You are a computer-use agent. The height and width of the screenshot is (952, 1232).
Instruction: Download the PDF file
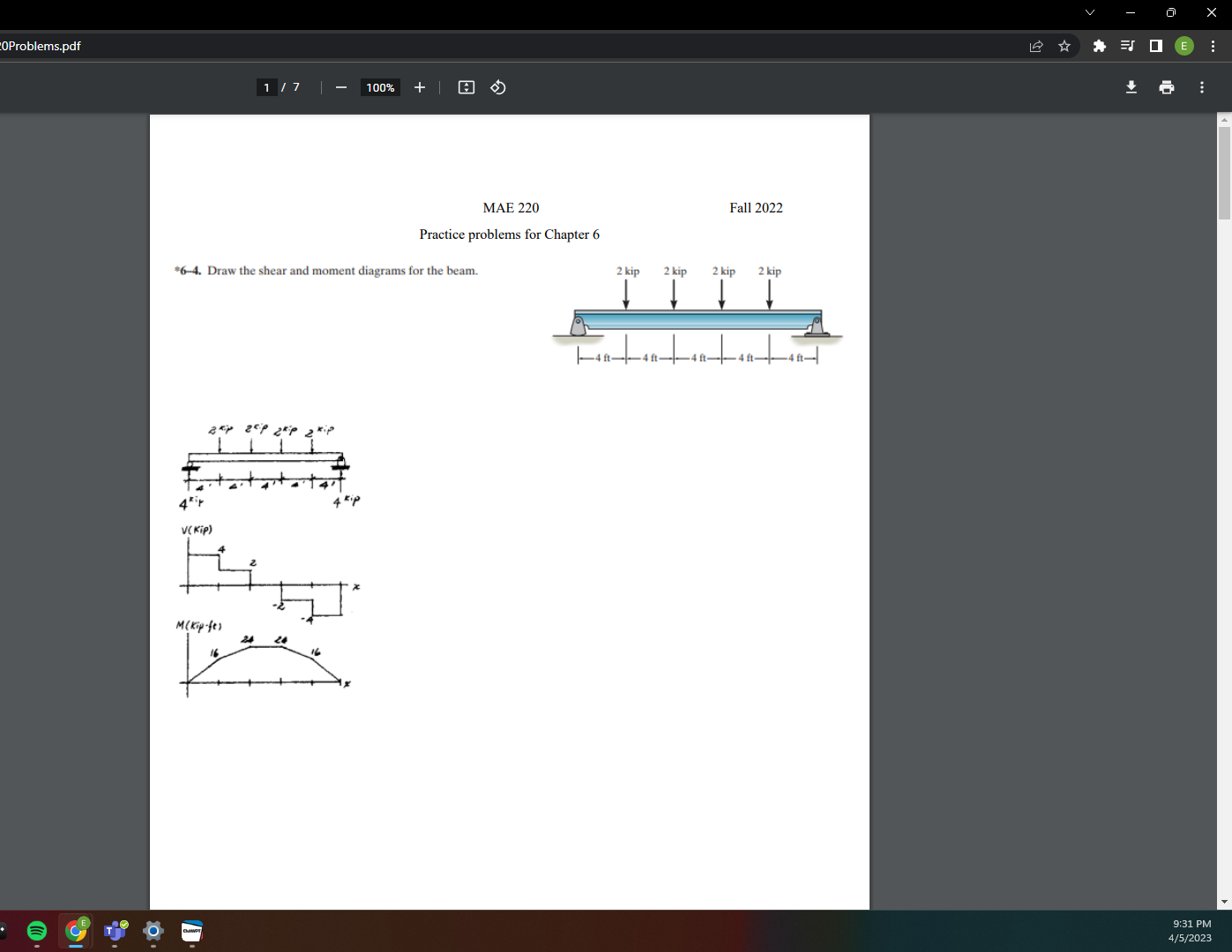pyautogui.click(x=1131, y=87)
